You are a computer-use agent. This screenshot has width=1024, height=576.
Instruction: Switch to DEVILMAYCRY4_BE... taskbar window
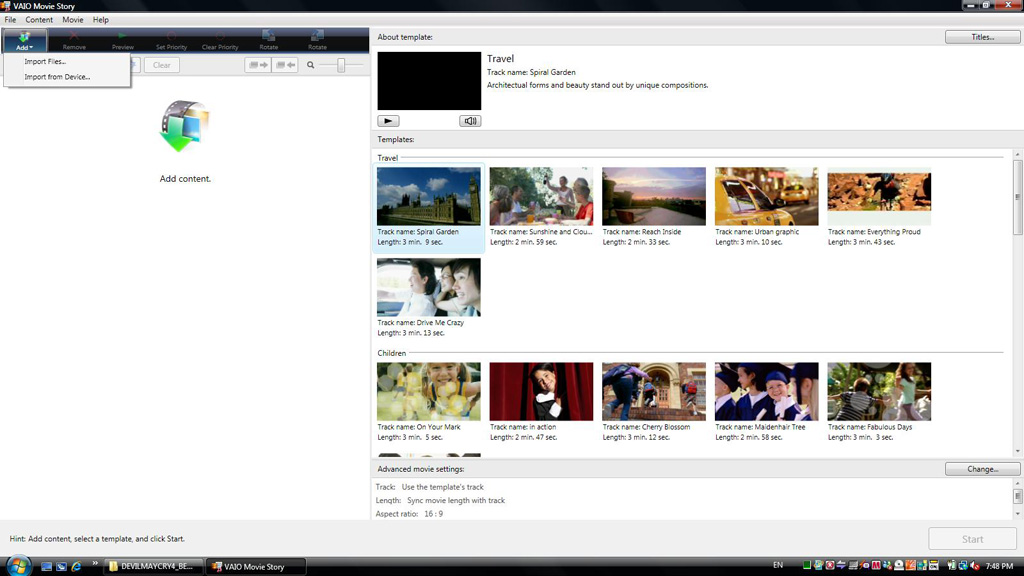[x=153, y=566]
